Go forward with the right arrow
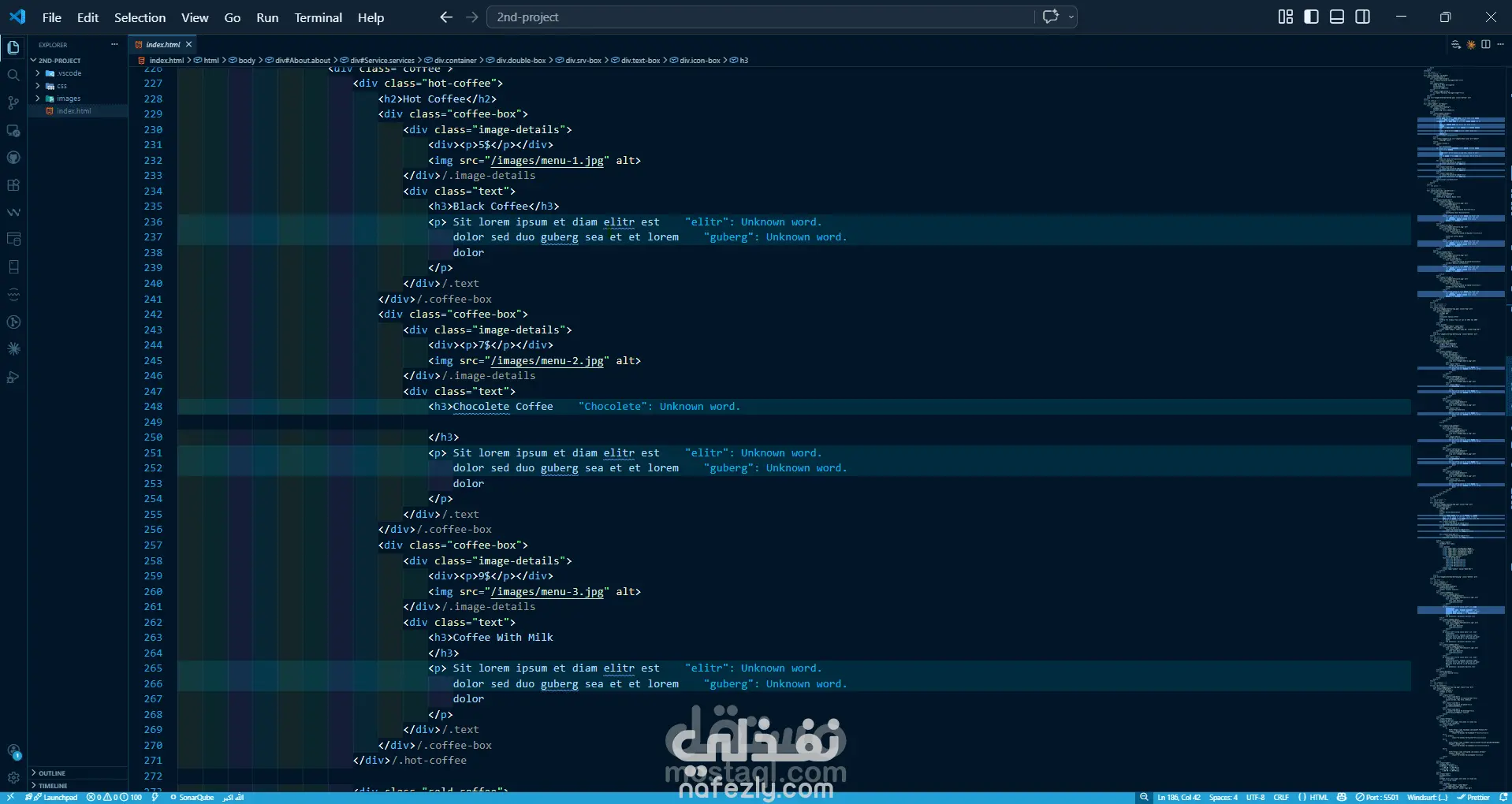1512x804 pixels. click(x=472, y=17)
